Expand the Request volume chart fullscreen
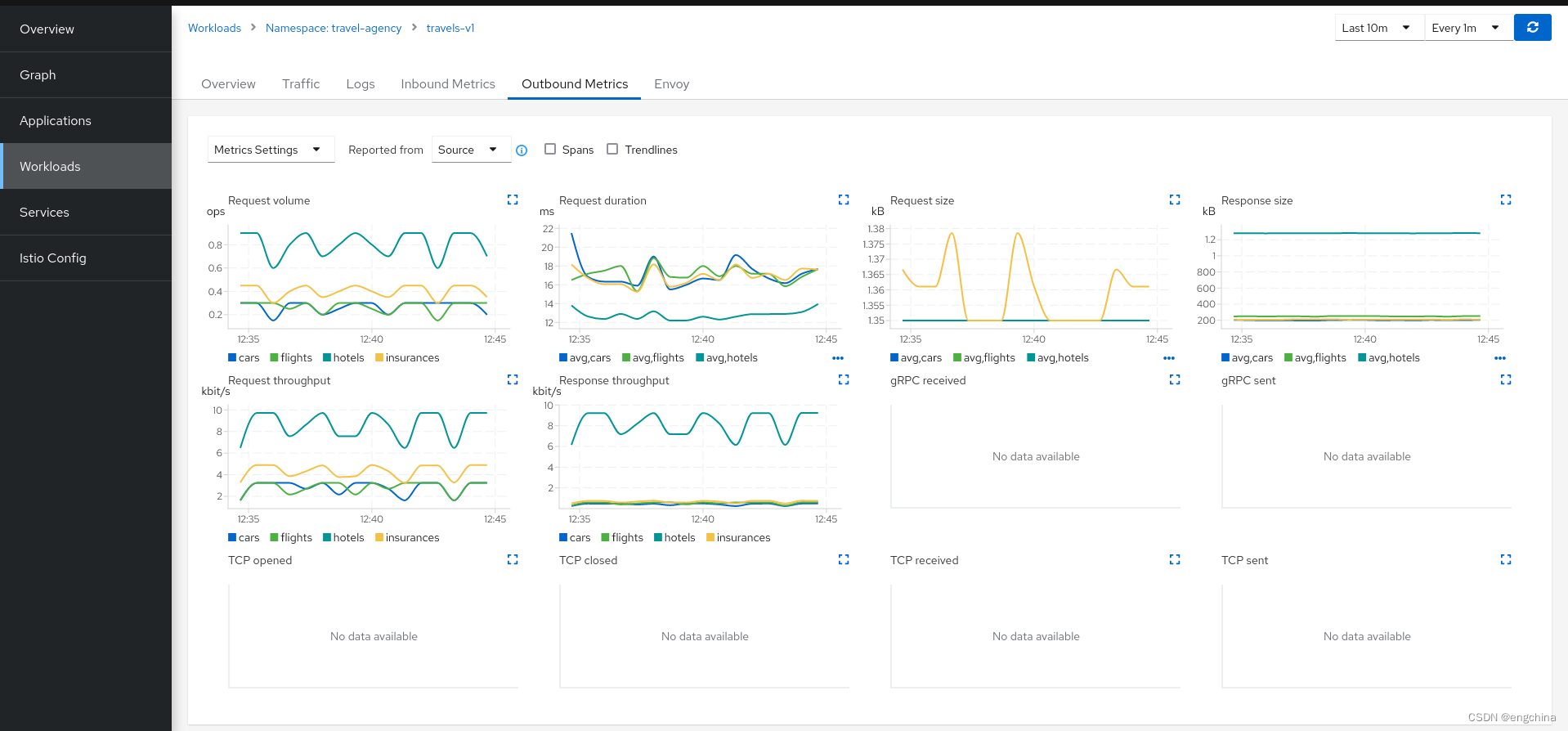 [x=513, y=200]
